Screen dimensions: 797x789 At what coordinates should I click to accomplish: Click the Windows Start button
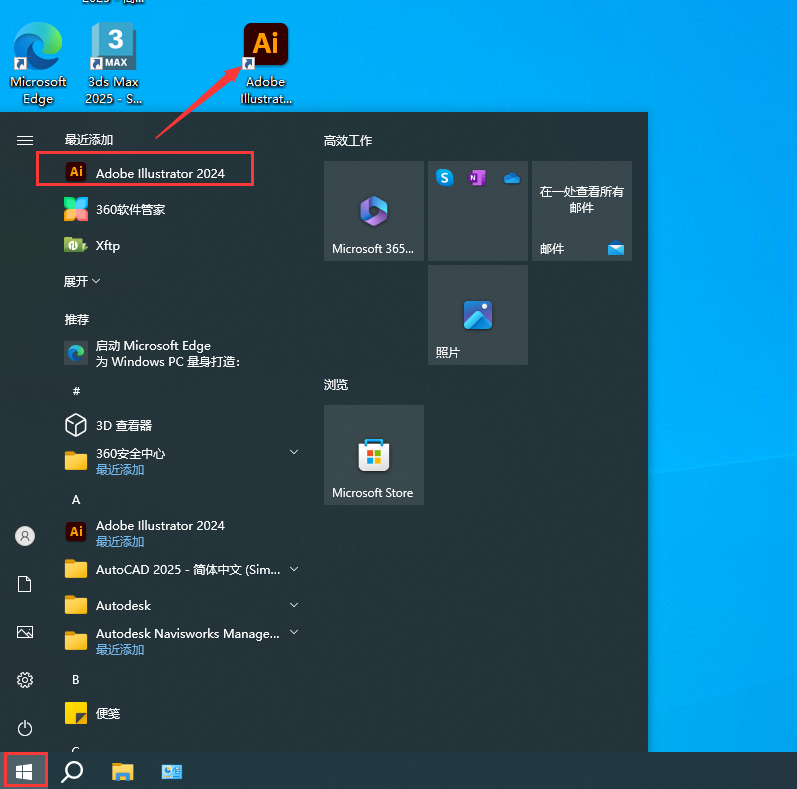pos(25,771)
